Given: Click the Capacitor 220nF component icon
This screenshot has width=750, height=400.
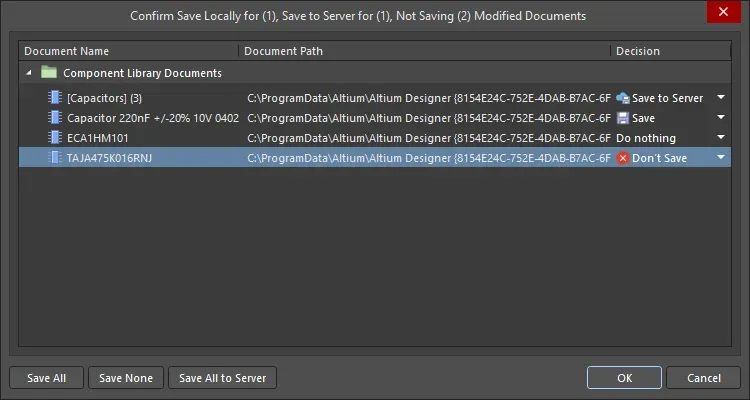Looking at the screenshot, I should click(56, 118).
